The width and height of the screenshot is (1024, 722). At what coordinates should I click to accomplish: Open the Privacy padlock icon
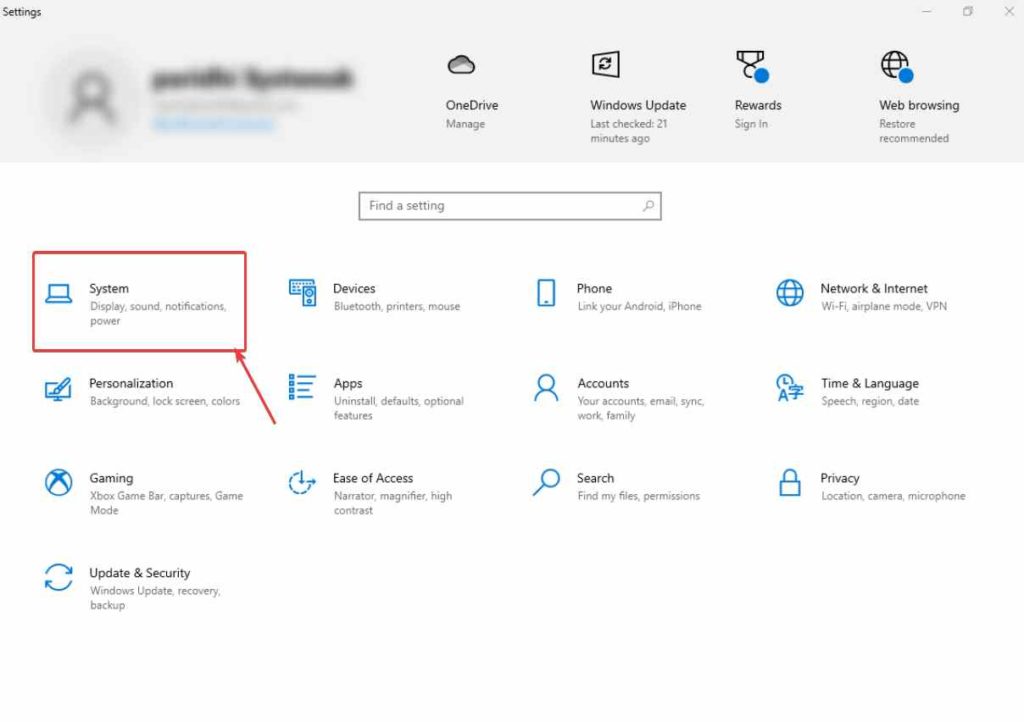[x=790, y=483]
